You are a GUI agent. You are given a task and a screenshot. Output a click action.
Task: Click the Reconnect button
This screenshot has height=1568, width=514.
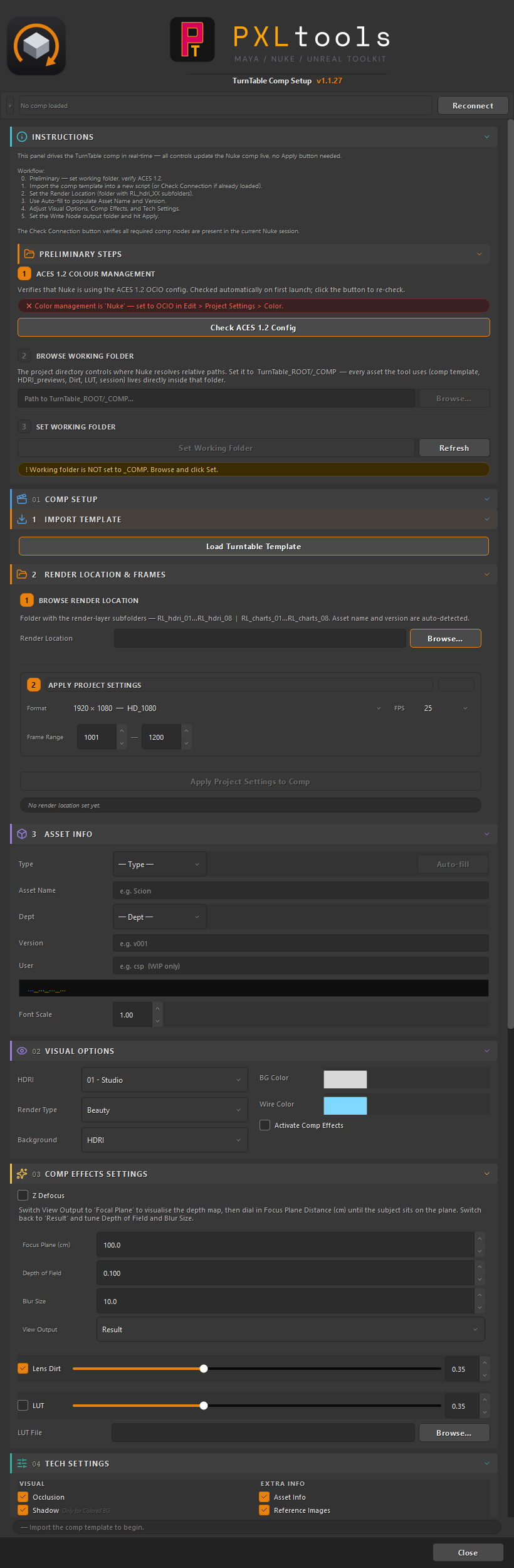click(473, 105)
